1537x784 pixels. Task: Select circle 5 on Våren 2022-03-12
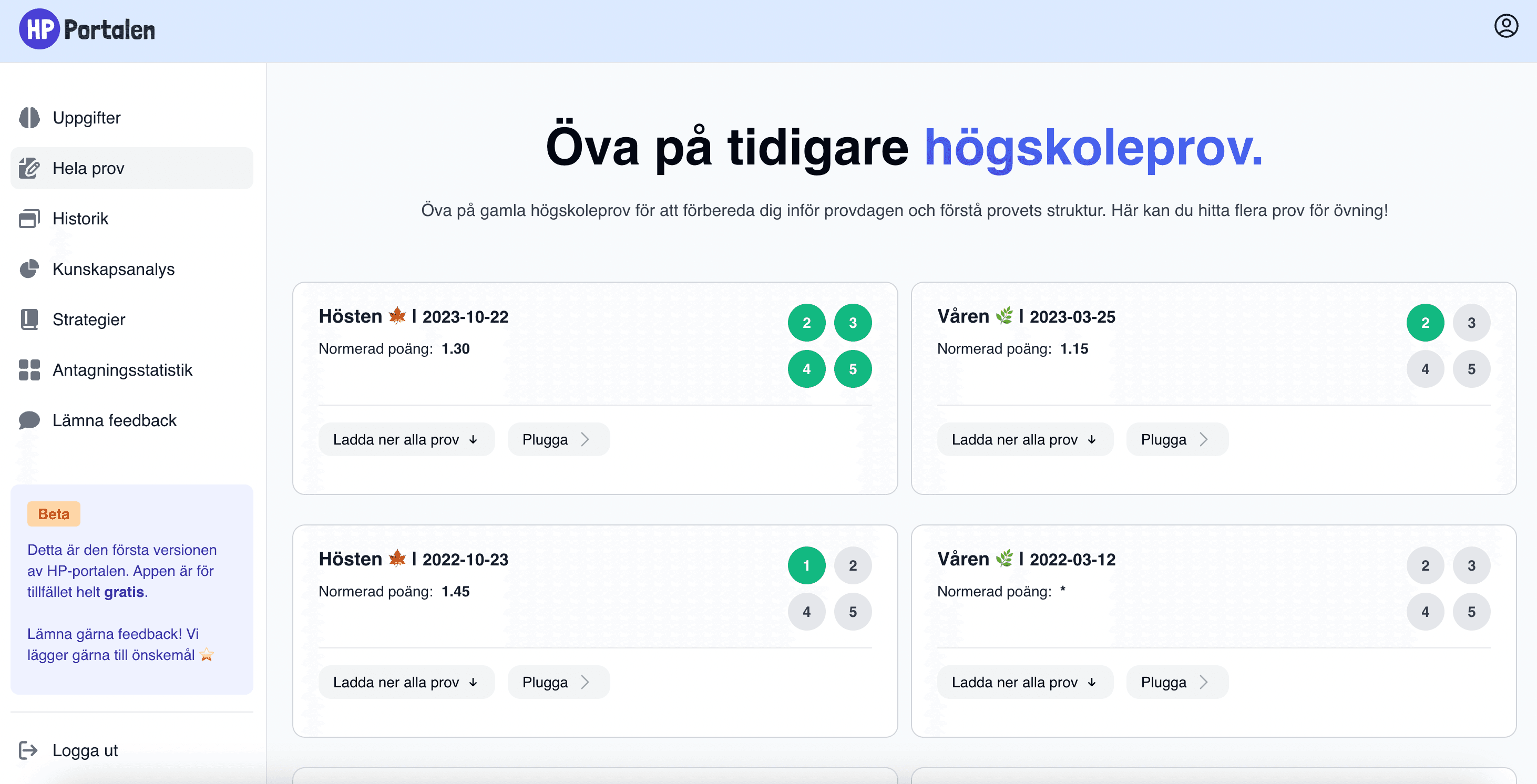point(1471,612)
